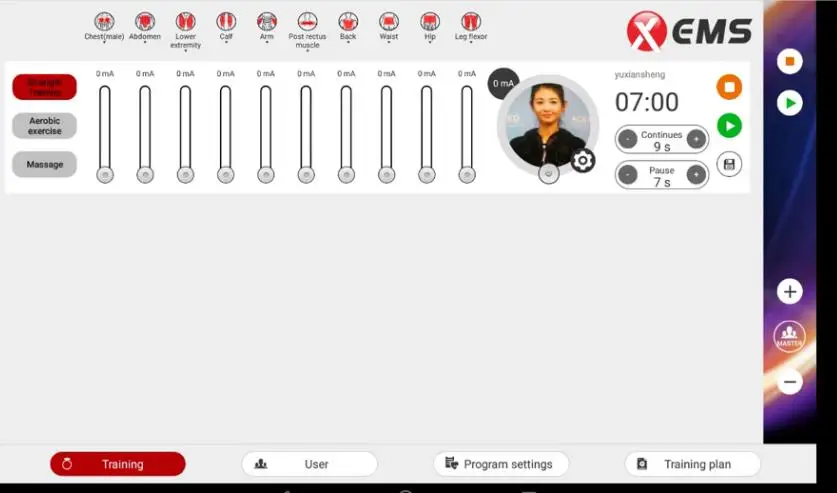Click the save floppy disk icon
Viewport: 837px width, 493px height.
point(729,164)
